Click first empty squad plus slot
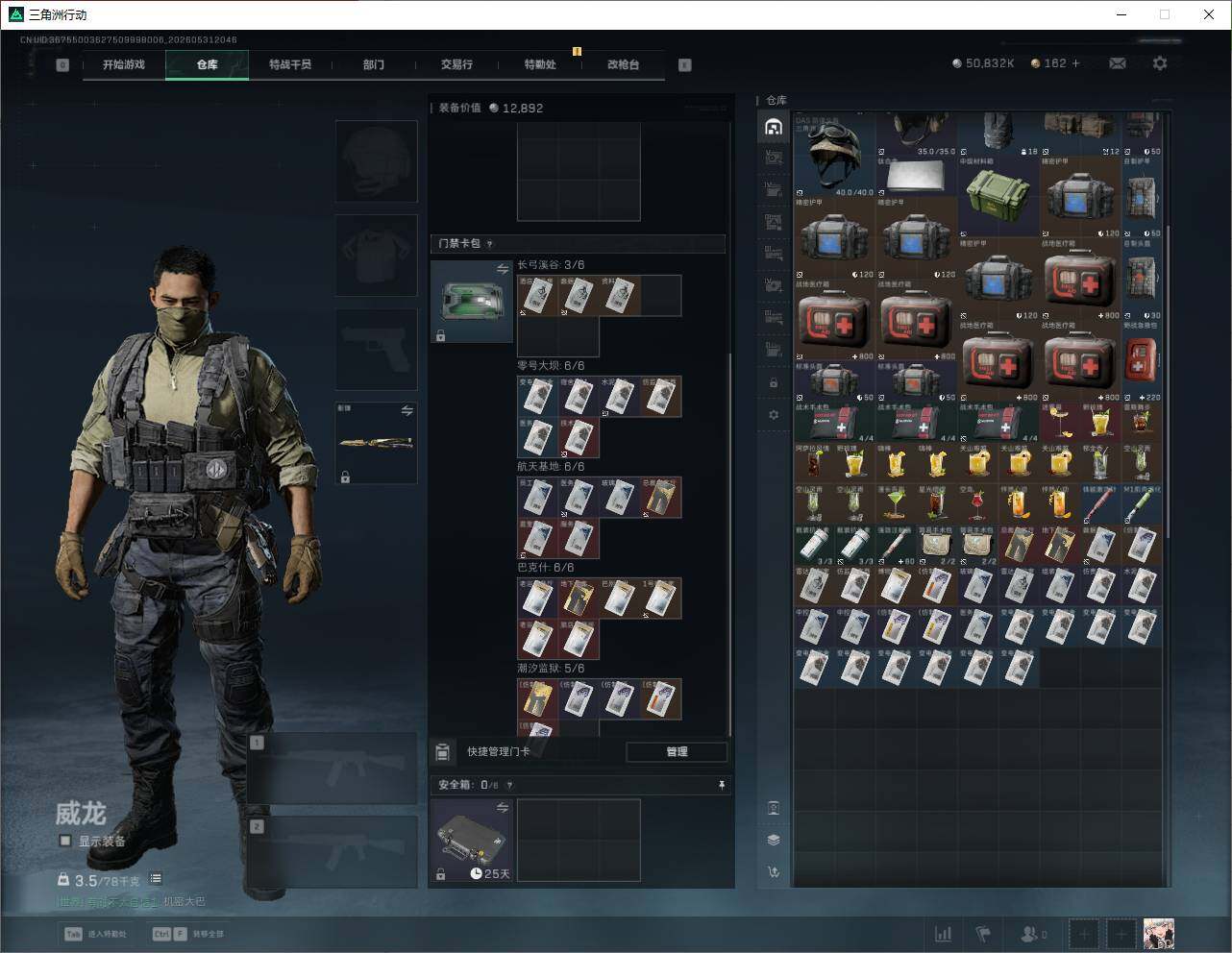 point(1084,933)
